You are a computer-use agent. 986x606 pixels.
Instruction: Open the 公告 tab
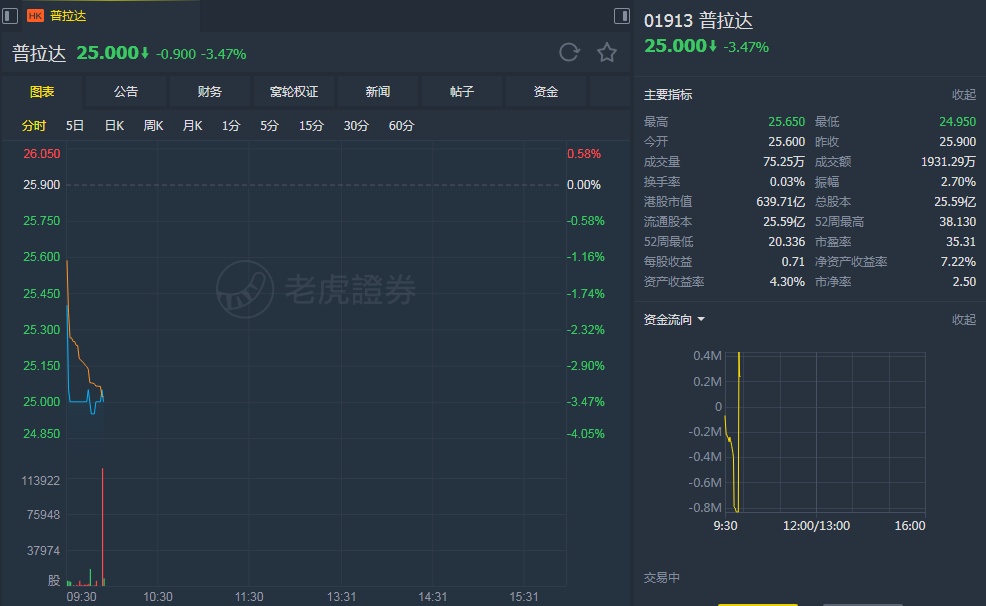point(126,92)
